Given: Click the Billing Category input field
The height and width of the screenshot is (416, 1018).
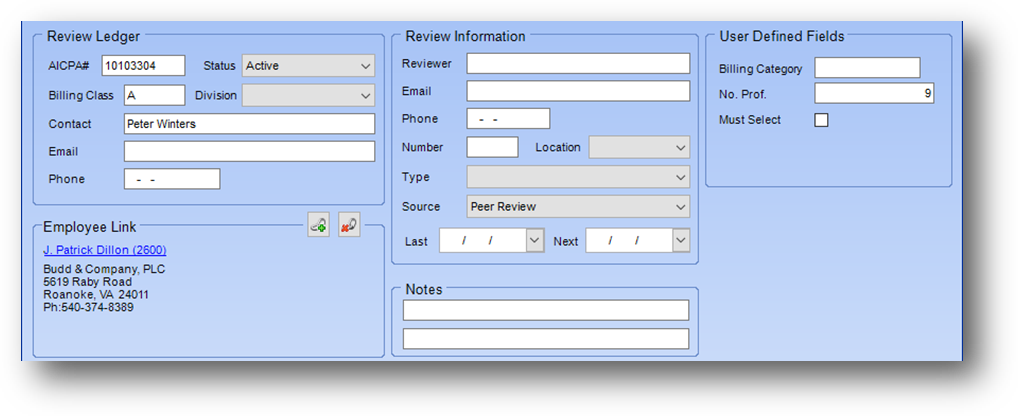Looking at the screenshot, I should [x=867, y=68].
